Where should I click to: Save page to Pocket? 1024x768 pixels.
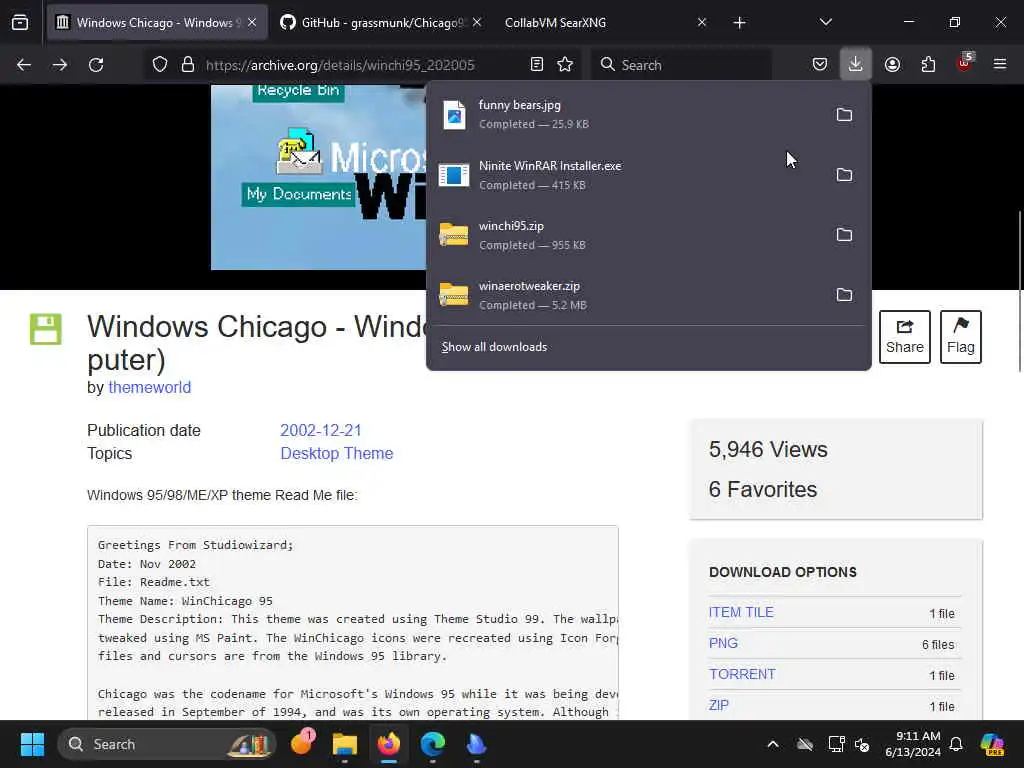(x=820, y=65)
